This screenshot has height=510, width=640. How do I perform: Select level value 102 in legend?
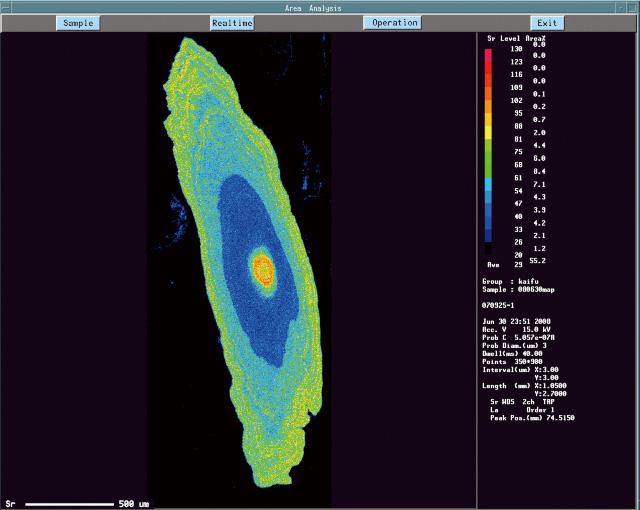pos(516,100)
